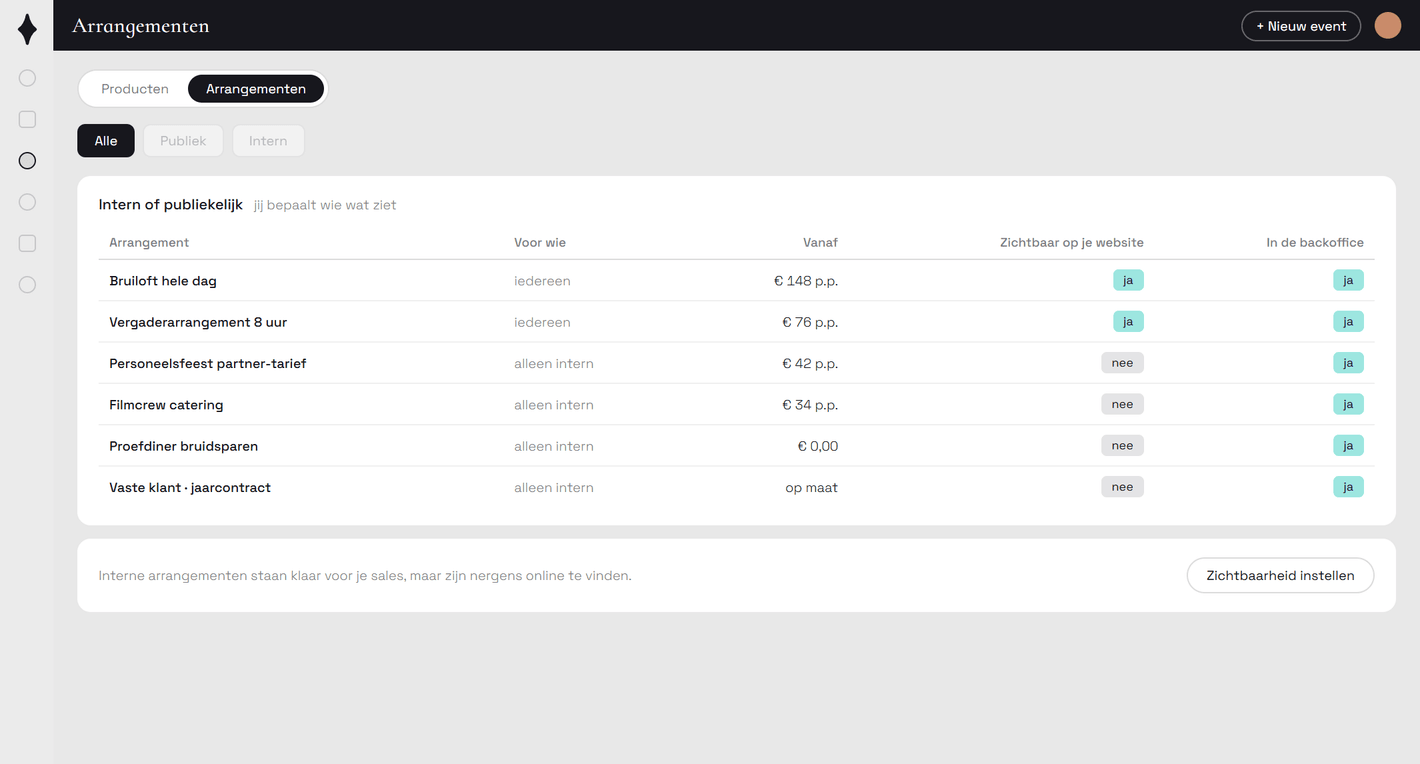Select the Arrangementen tab pill
The height and width of the screenshot is (764, 1420).
coord(256,89)
